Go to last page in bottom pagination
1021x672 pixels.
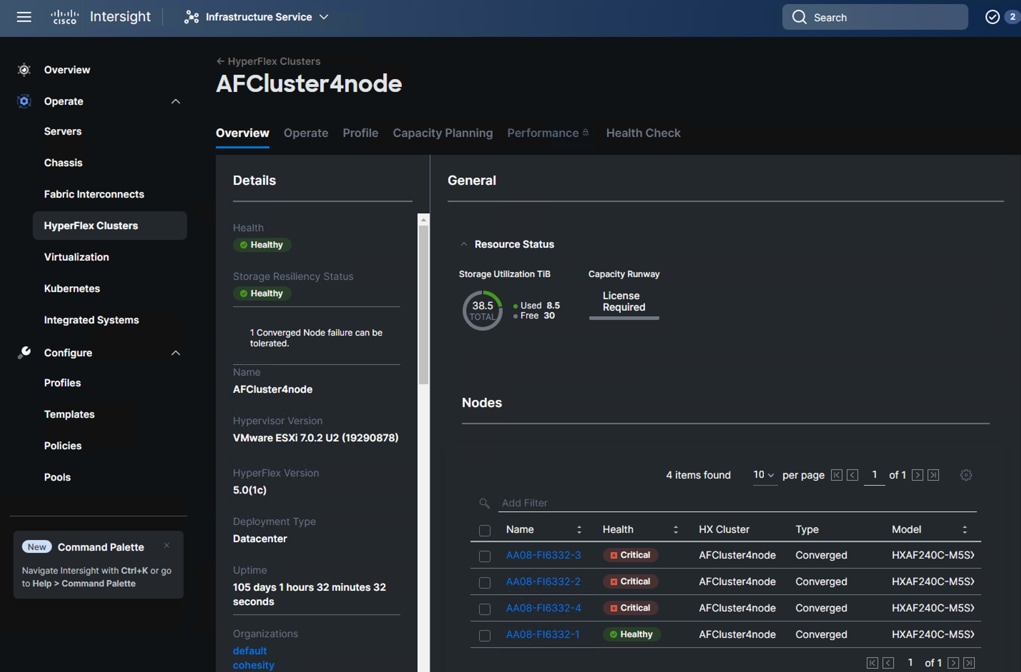(969, 662)
